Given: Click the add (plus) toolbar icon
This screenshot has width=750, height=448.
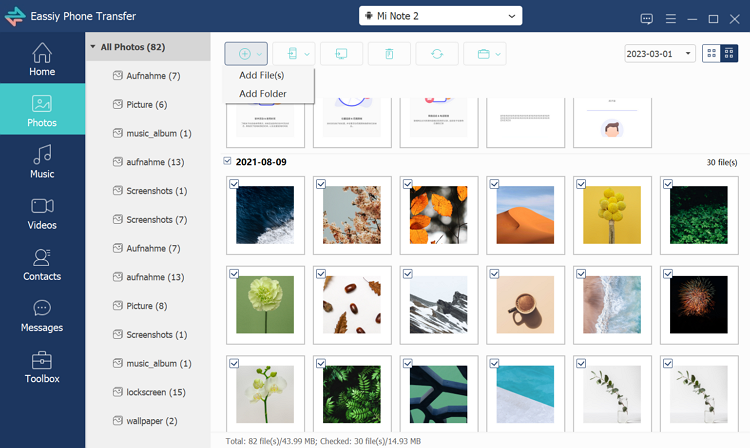Looking at the screenshot, I should click(x=244, y=54).
